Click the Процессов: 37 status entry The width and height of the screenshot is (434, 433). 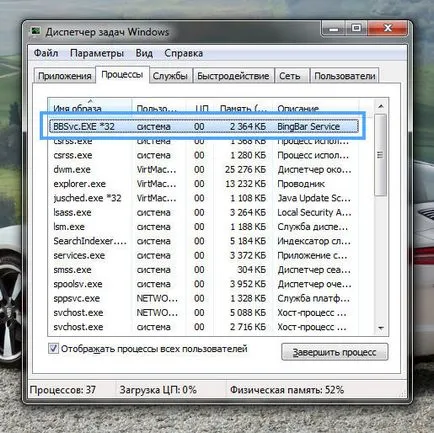(63, 390)
